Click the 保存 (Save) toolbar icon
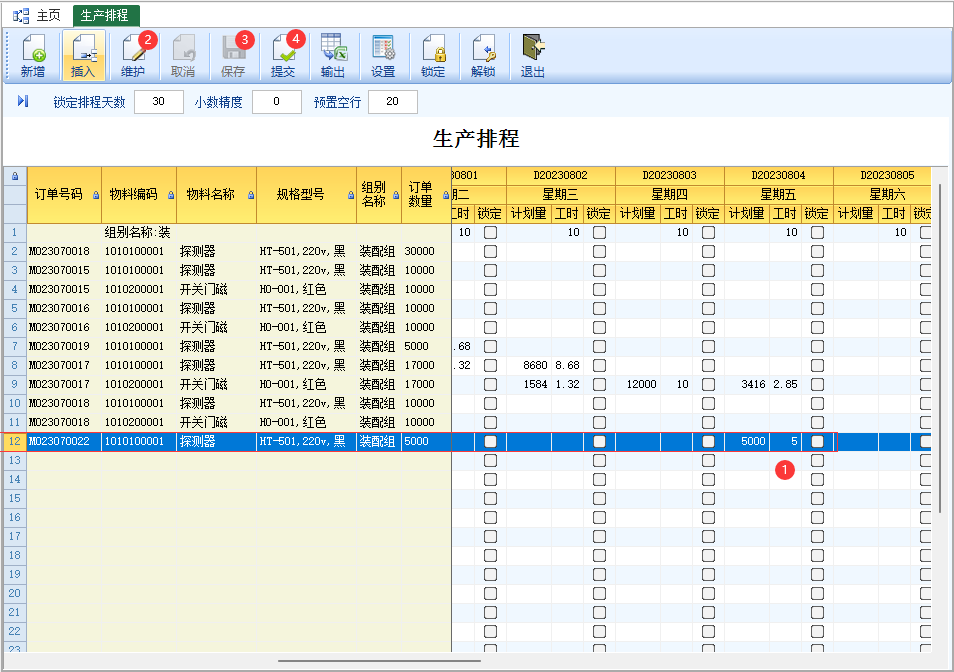 [233, 56]
